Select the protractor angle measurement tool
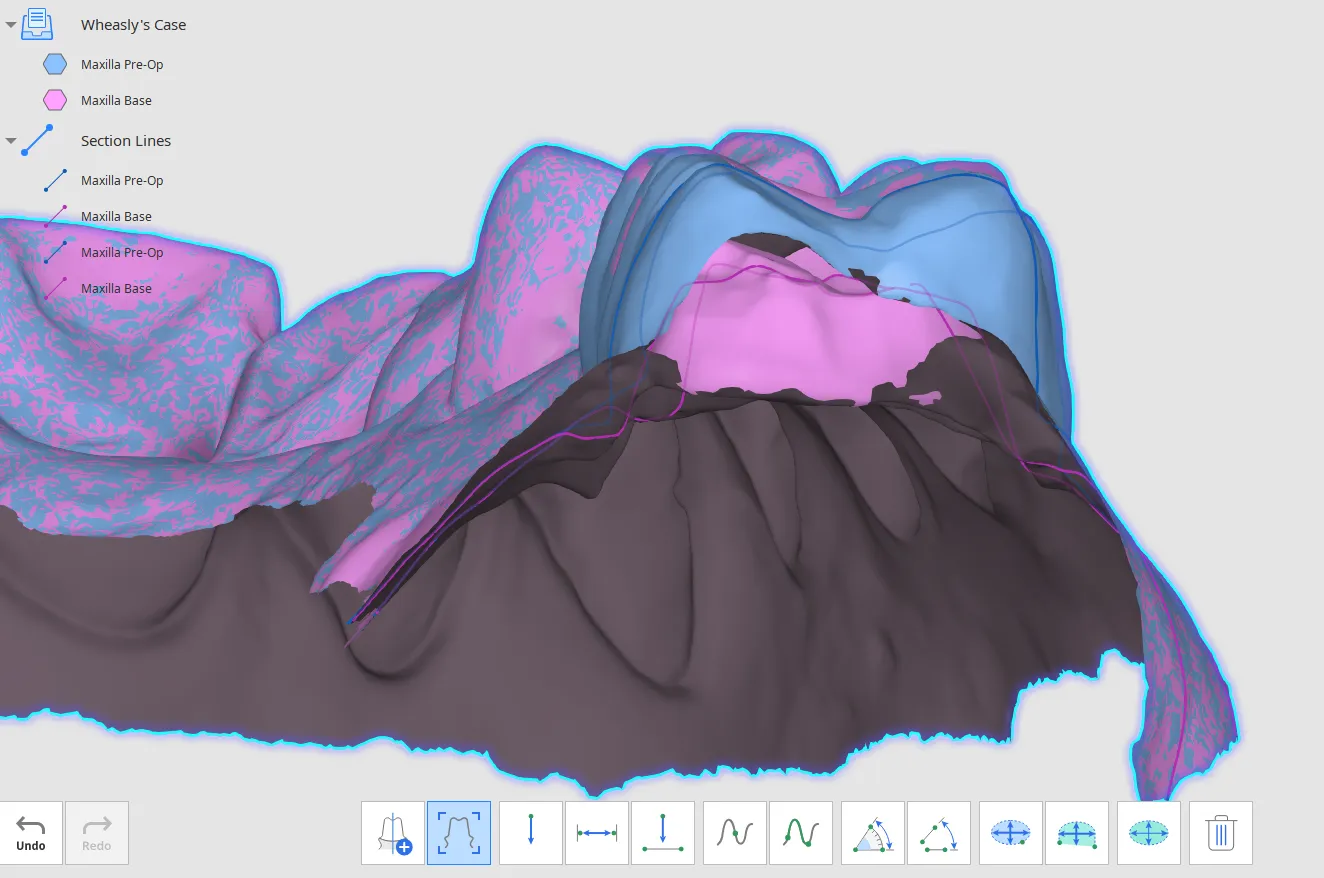The width and height of the screenshot is (1324, 878). [873, 833]
